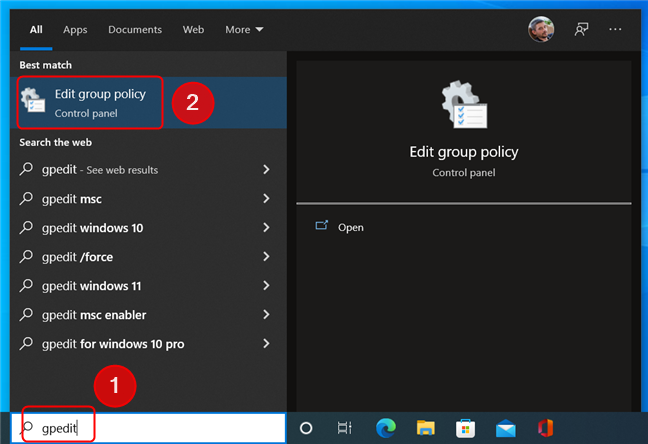Switch to the All tab

[36, 30]
